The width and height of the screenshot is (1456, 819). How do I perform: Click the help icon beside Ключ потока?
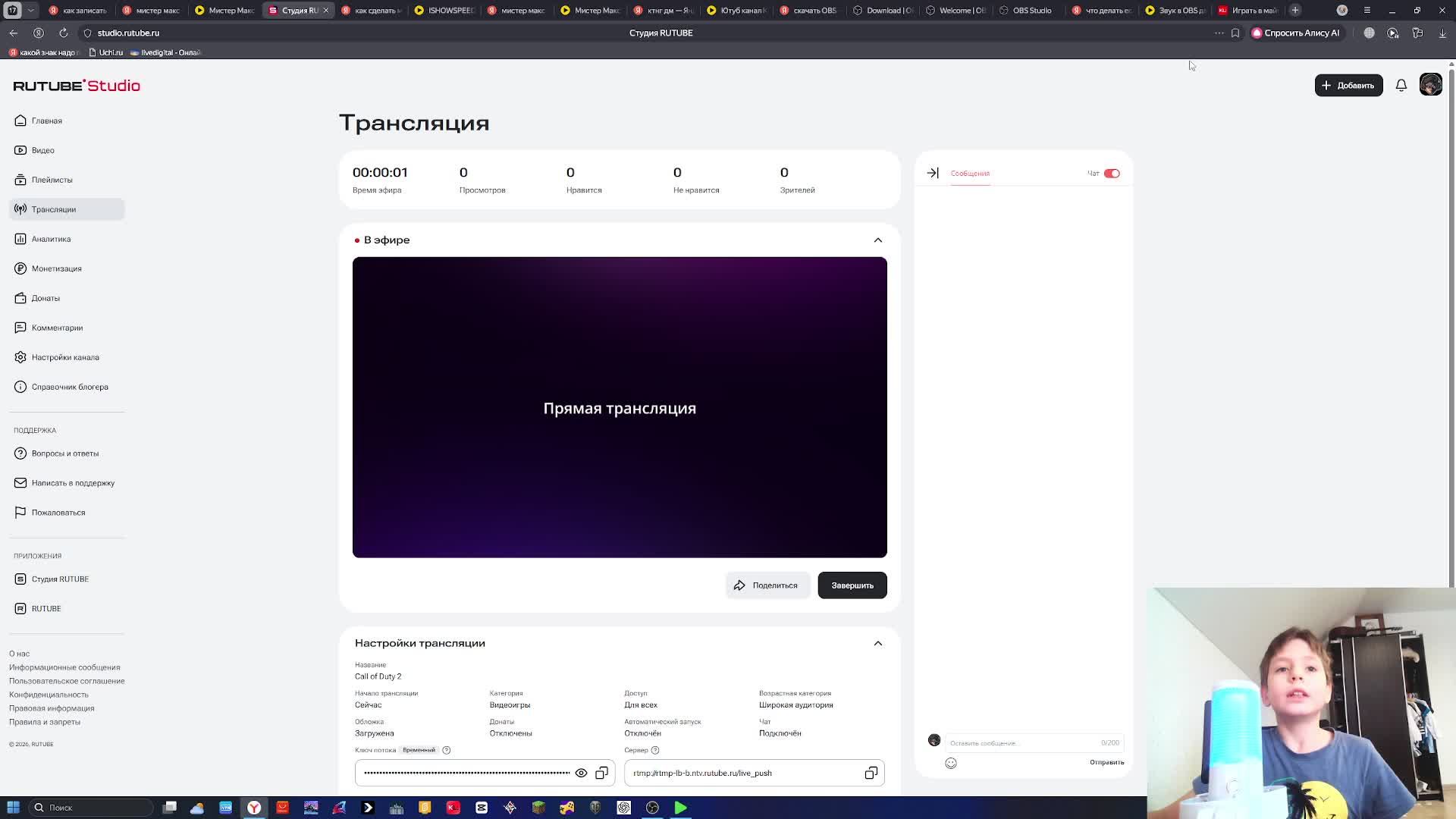point(447,750)
